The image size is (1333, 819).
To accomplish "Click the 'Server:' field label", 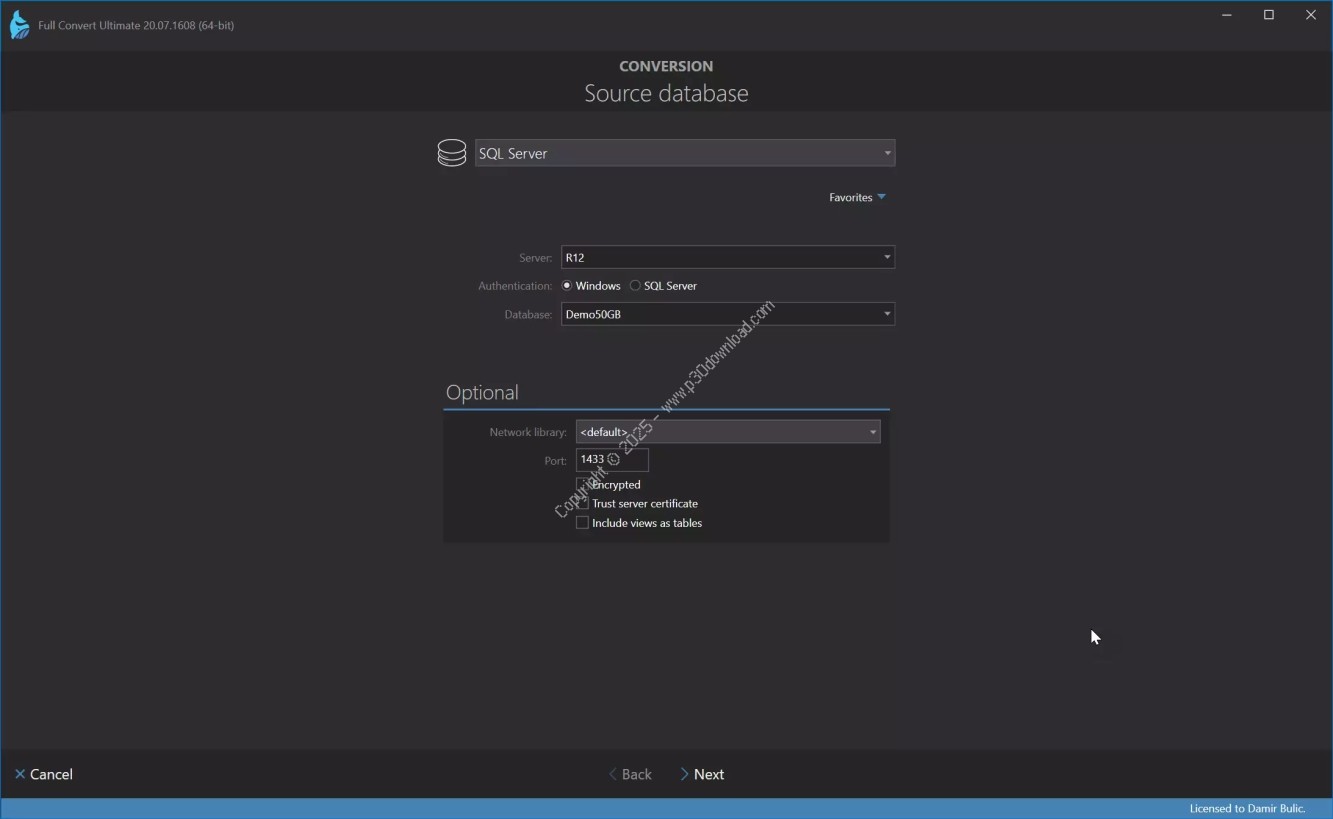I will pos(535,258).
